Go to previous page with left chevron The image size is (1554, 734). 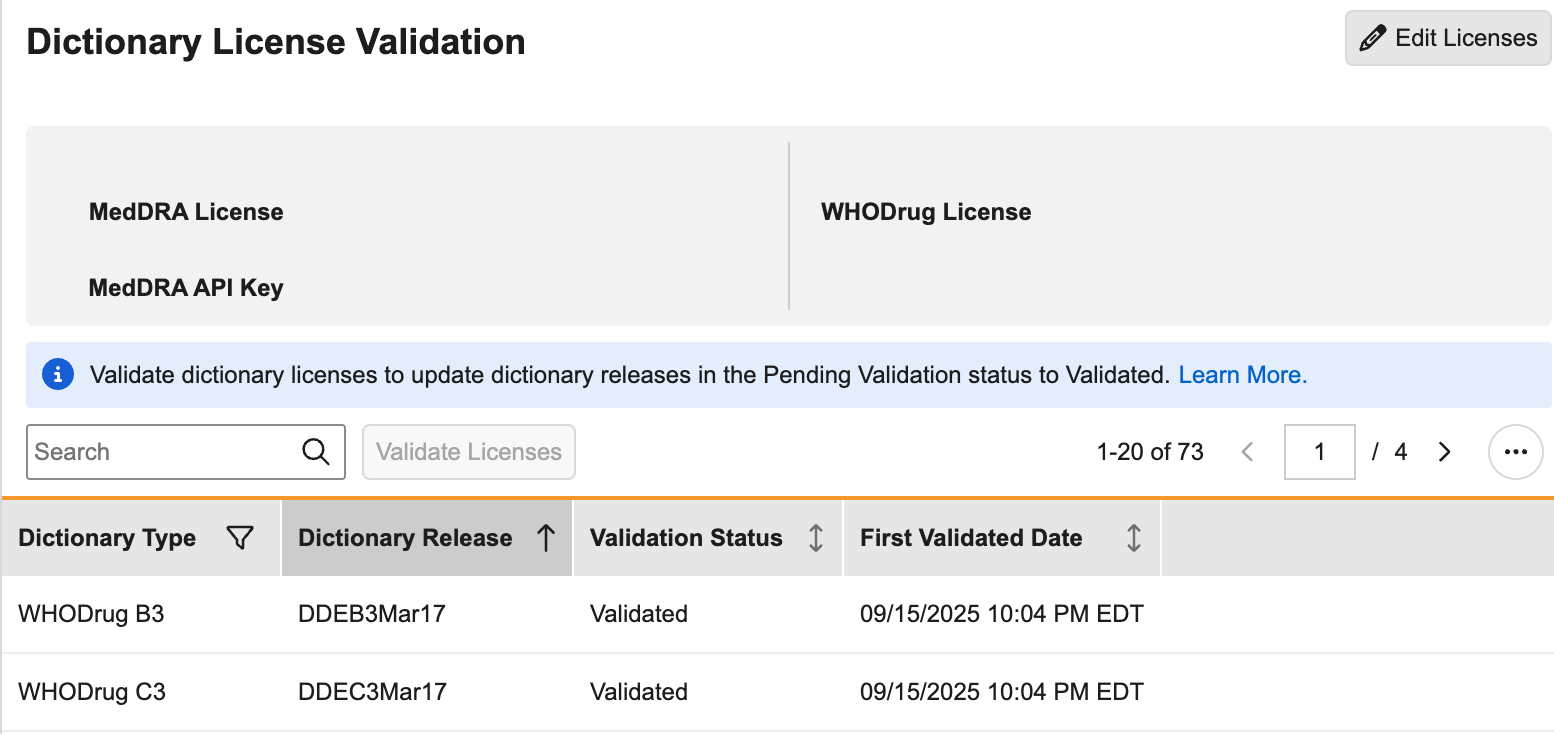pos(1247,452)
